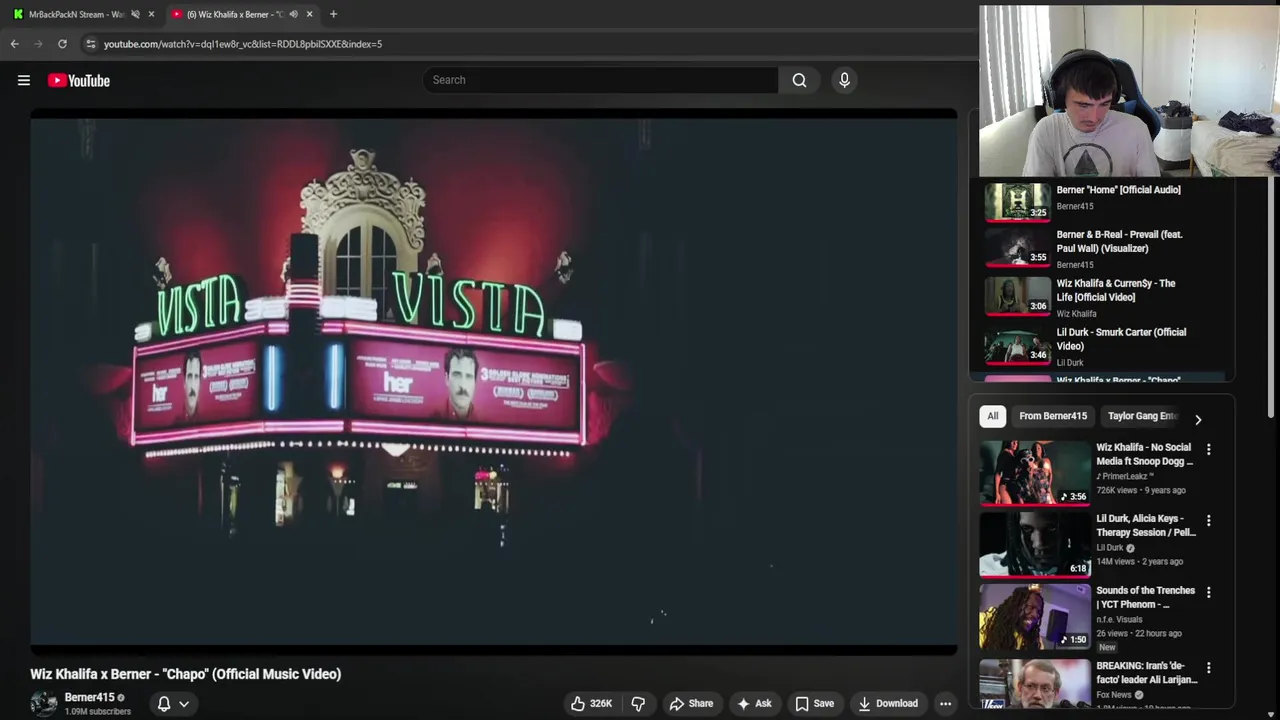Screen dimensions: 1280x720
Task: Click the video title Chapo (Official Music Video)
Action: click(185, 674)
